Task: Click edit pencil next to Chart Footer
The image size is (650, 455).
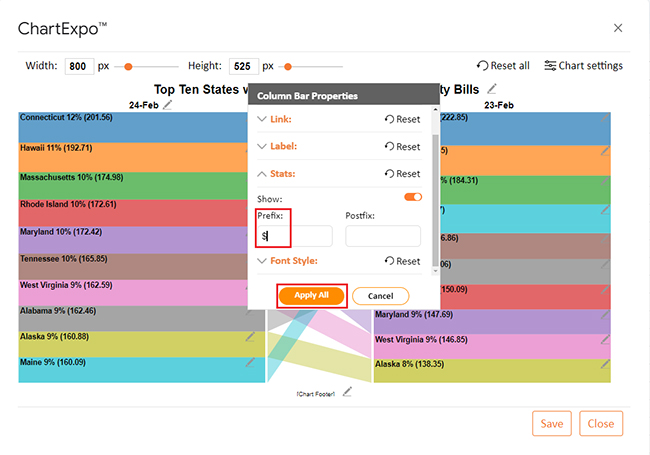Action: [x=347, y=391]
